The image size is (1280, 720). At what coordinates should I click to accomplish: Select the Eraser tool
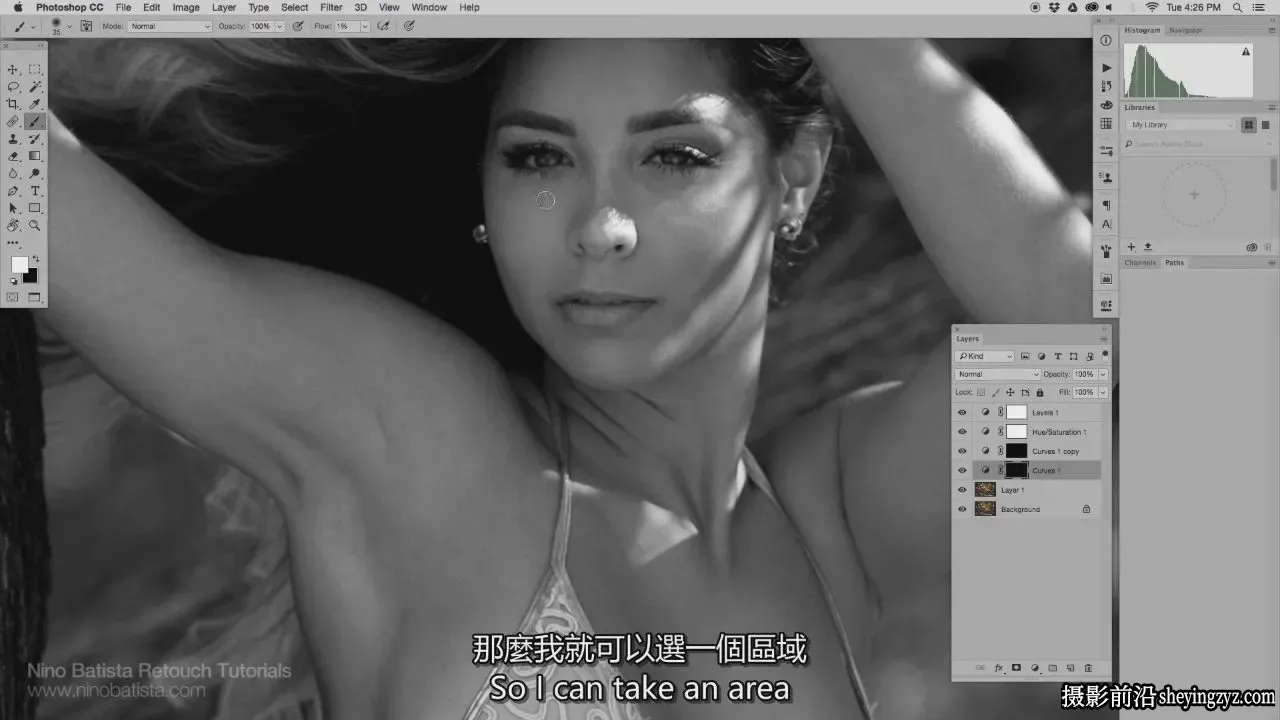click(x=14, y=156)
